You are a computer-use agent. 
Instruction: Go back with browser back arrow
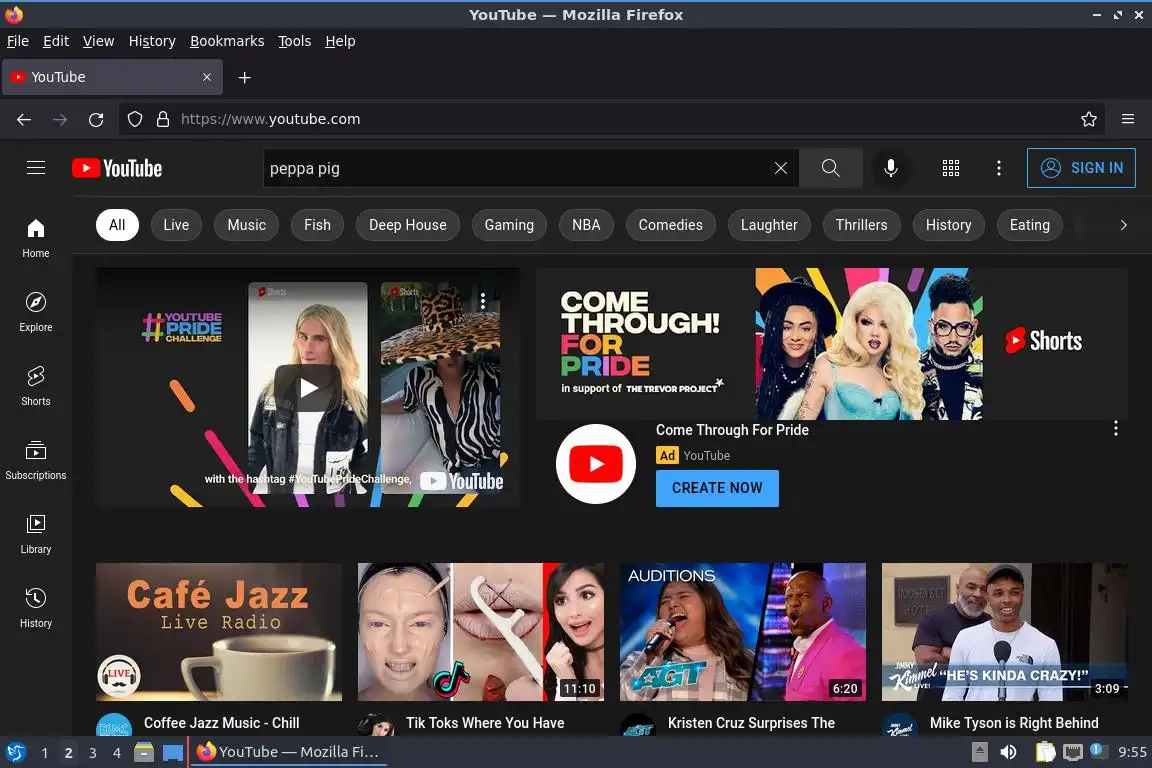click(24, 119)
